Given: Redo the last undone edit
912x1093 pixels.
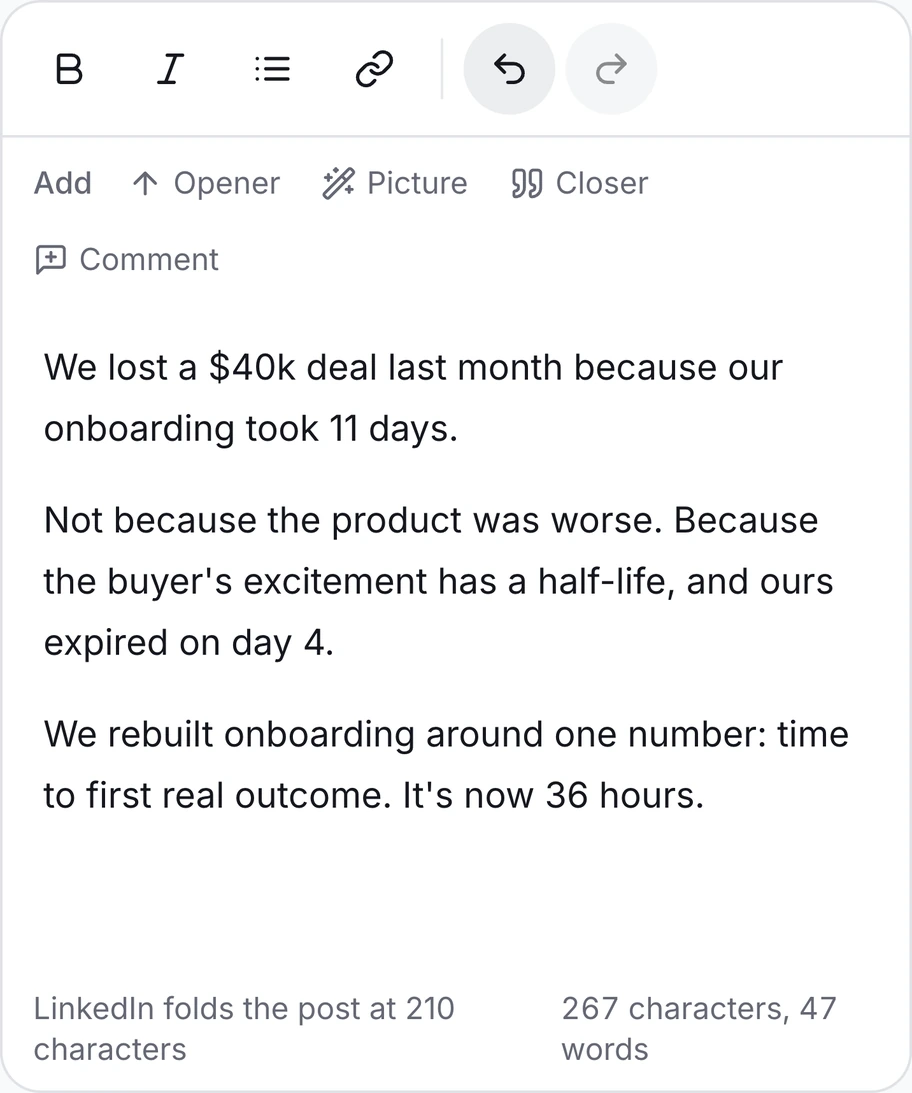Looking at the screenshot, I should point(611,69).
